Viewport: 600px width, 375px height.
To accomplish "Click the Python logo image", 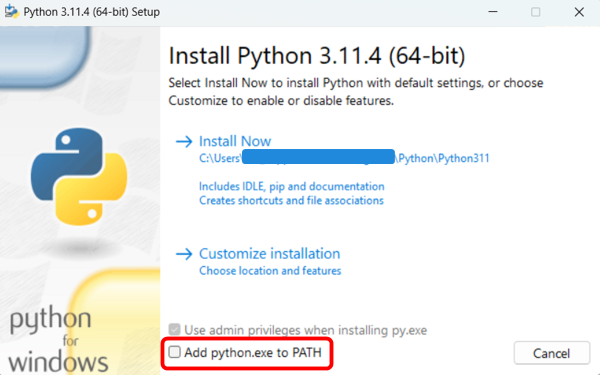I will pyautogui.click(x=80, y=177).
